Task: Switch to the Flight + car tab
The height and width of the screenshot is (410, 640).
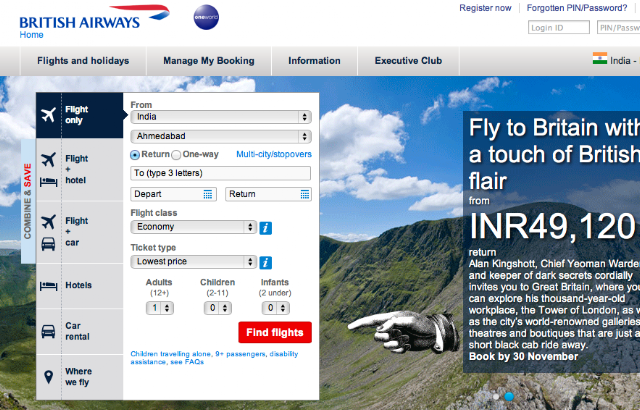Action: click(x=80, y=232)
